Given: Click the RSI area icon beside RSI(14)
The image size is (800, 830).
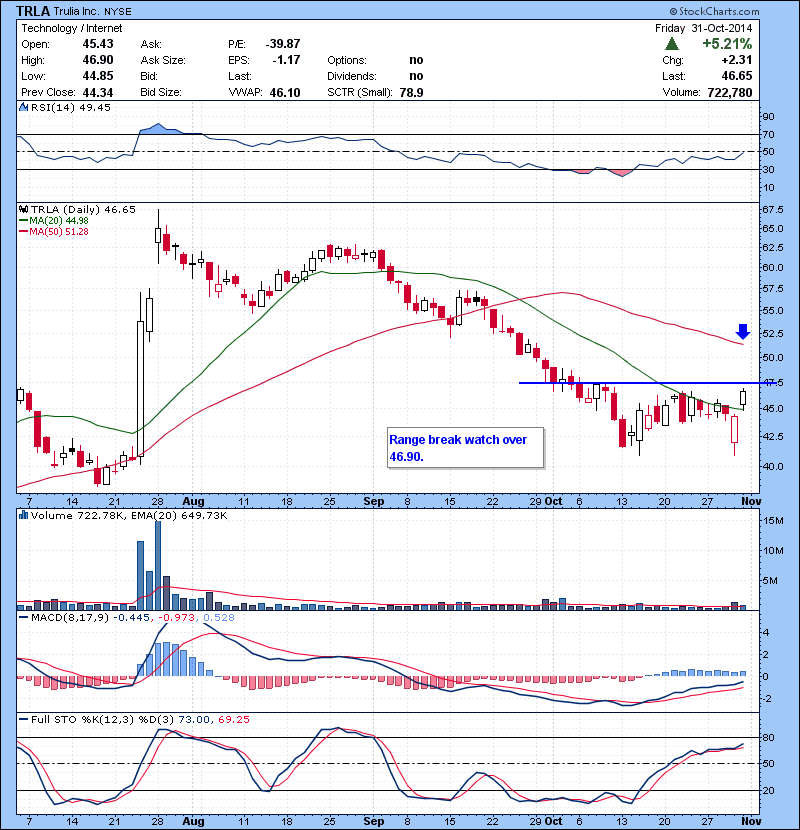Looking at the screenshot, I should click(23, 107).
